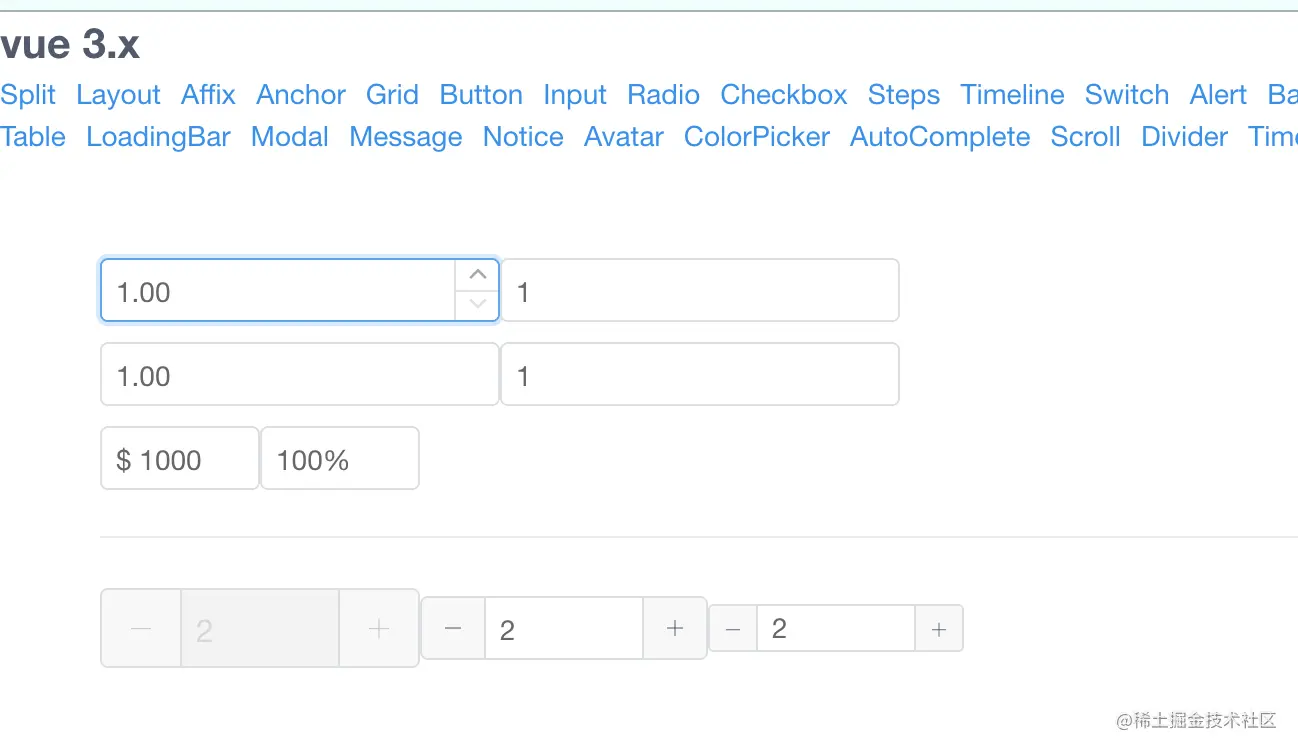
Task: Select the Modal link
Action: (290, 137)
